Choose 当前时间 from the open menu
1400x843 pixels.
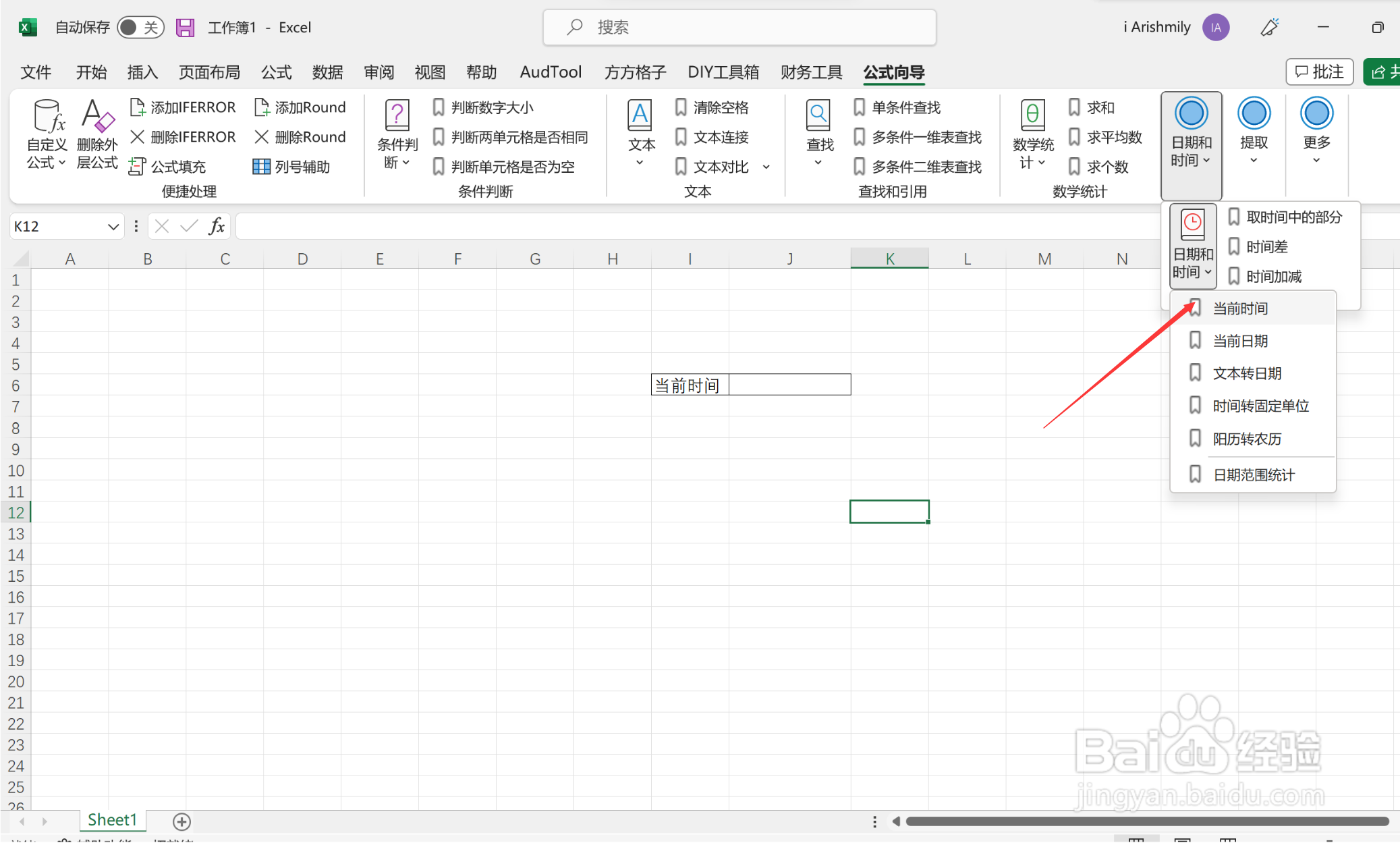(x=1242, y=308)
